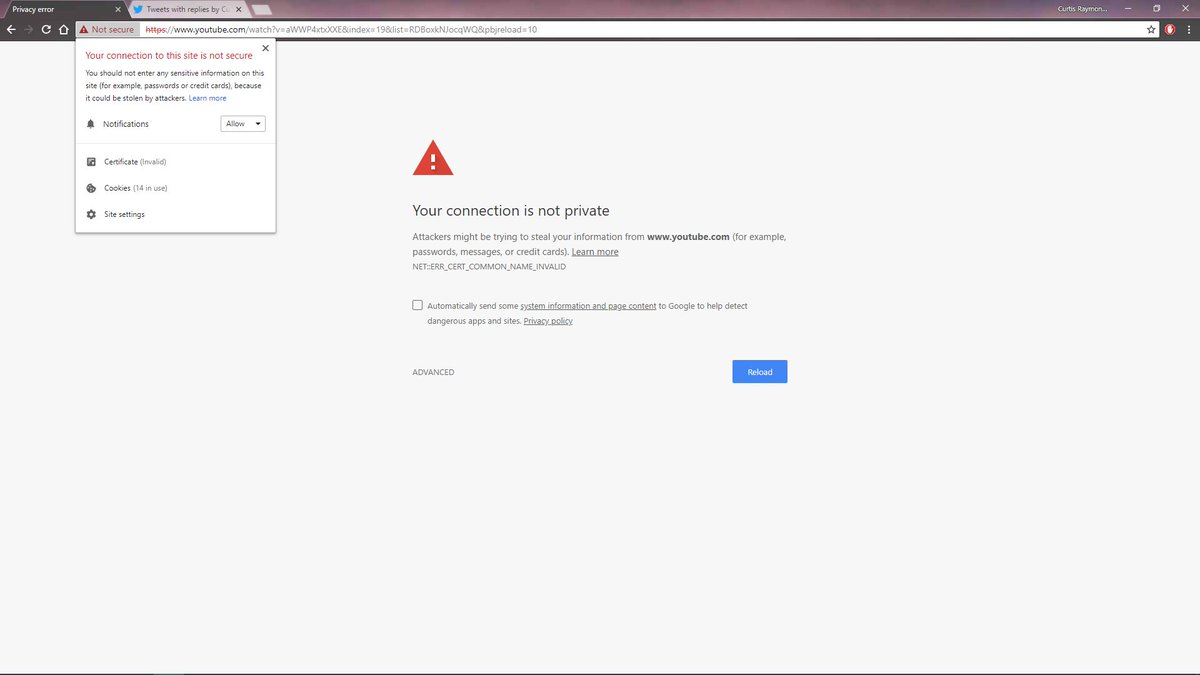View the Certificate (Invalid) details

pos(135,162)
